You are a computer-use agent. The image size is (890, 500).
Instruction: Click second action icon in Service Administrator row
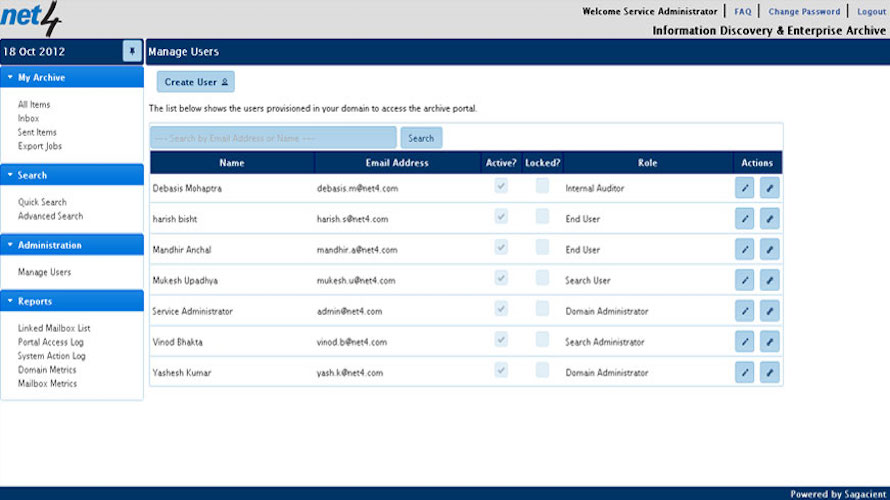[x=769, y=311]
